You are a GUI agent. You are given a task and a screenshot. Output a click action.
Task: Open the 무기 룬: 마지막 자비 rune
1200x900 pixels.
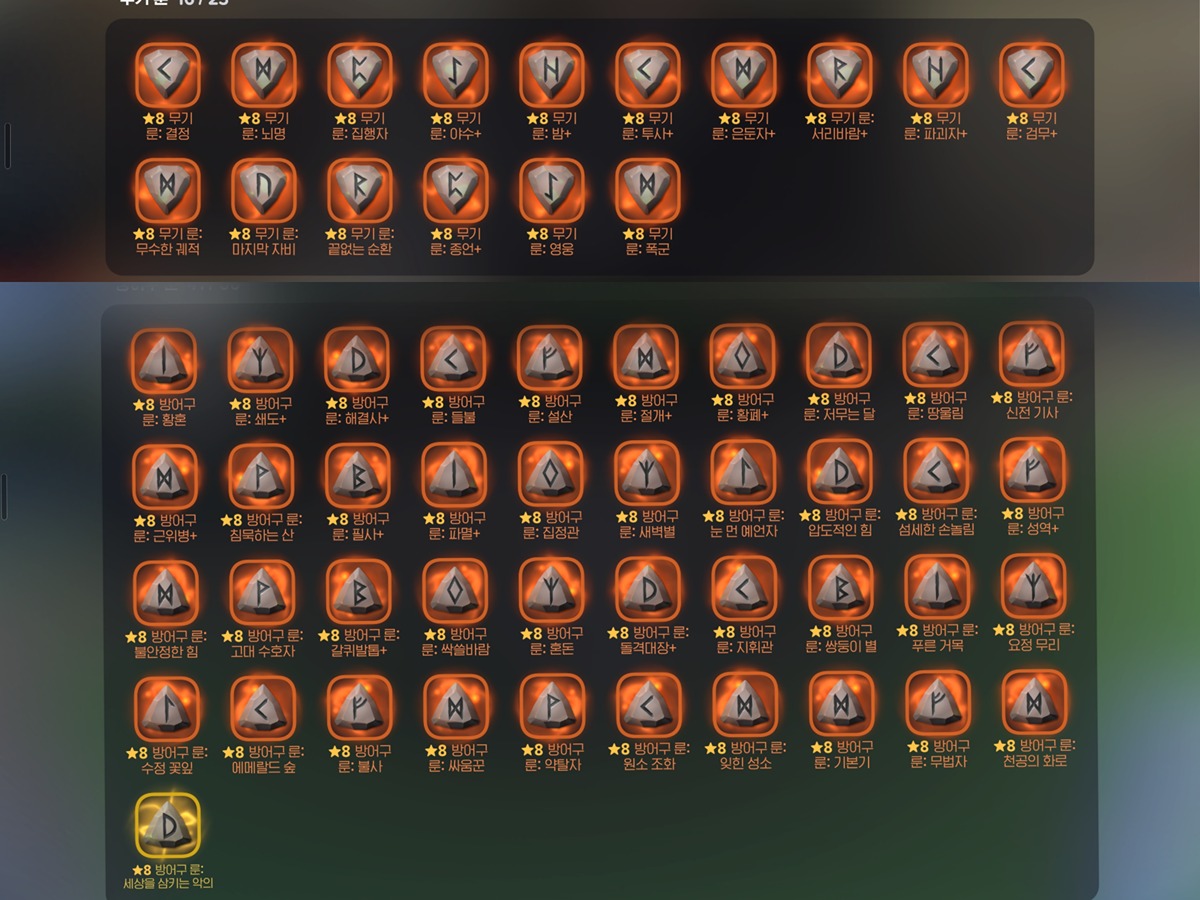coord(264,191)
